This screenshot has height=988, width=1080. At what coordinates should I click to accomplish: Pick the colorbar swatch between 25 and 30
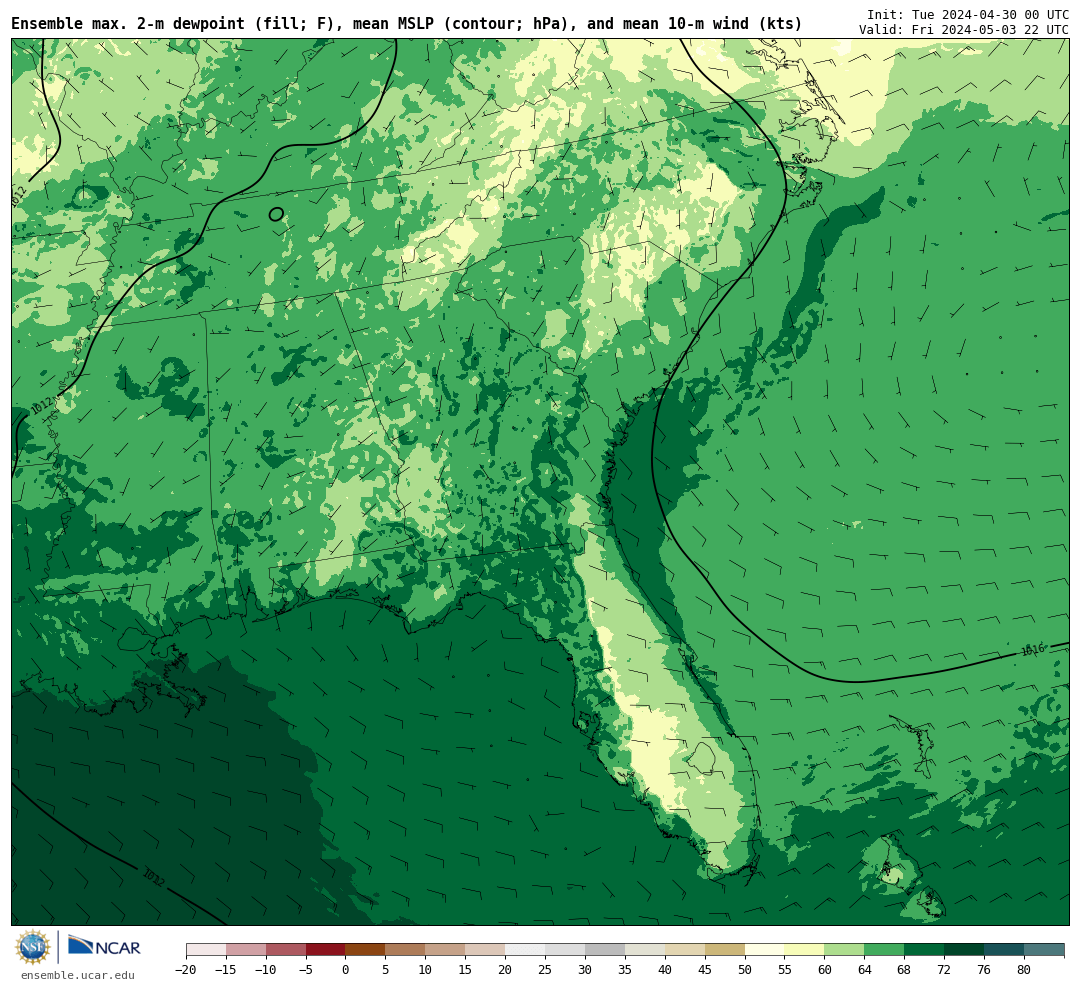coord(565,950)
